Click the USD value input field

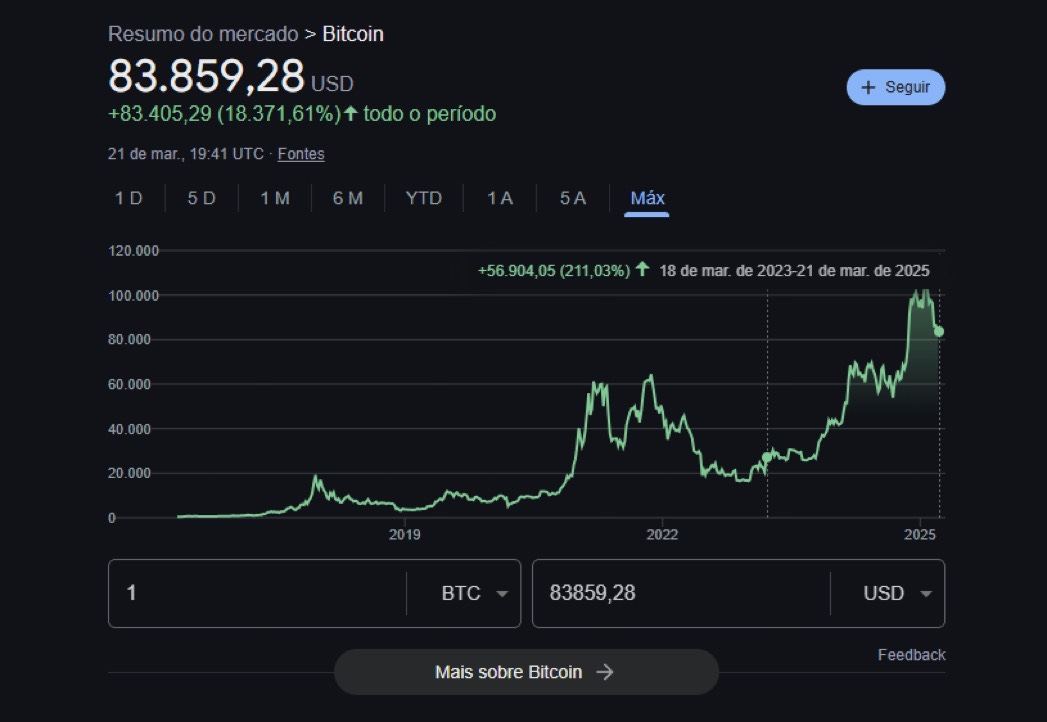(x=681, y=593)
